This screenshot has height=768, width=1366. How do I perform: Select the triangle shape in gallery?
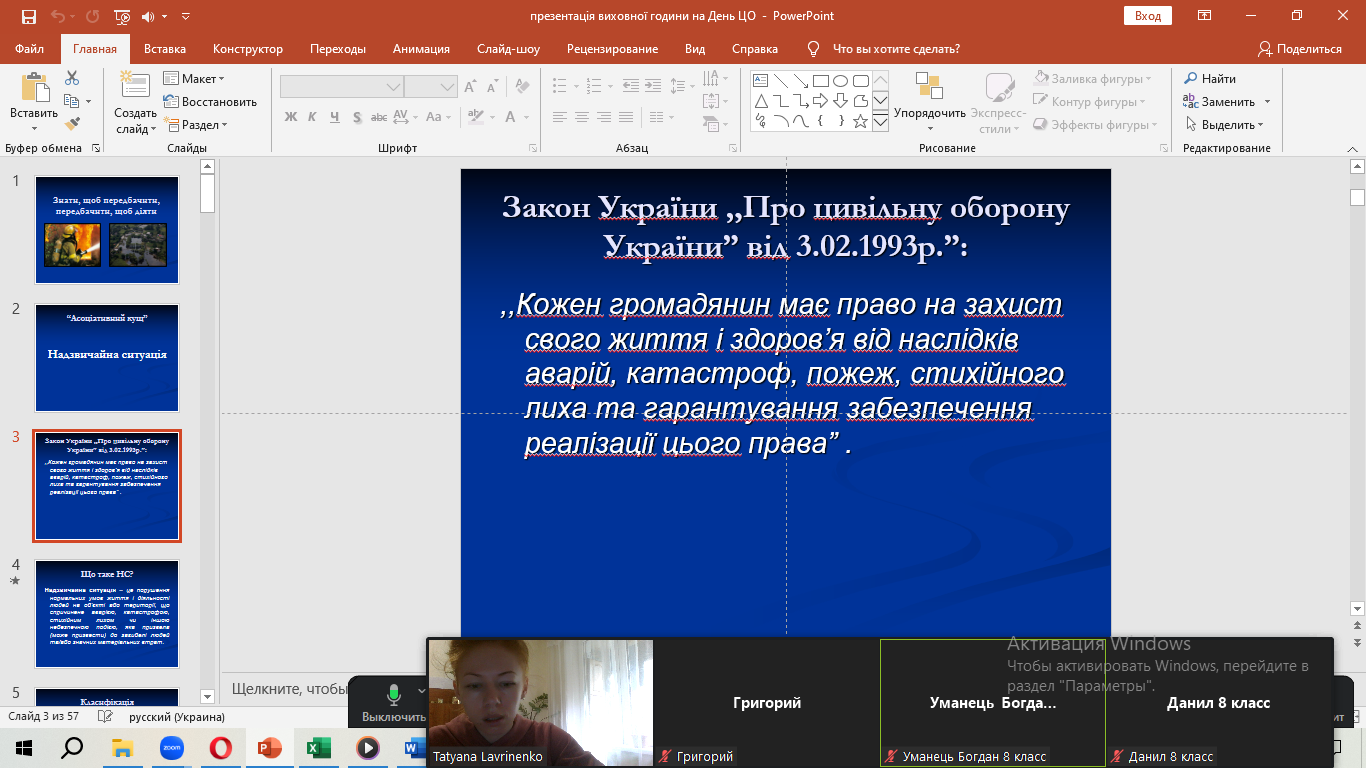tap(760, 100)
